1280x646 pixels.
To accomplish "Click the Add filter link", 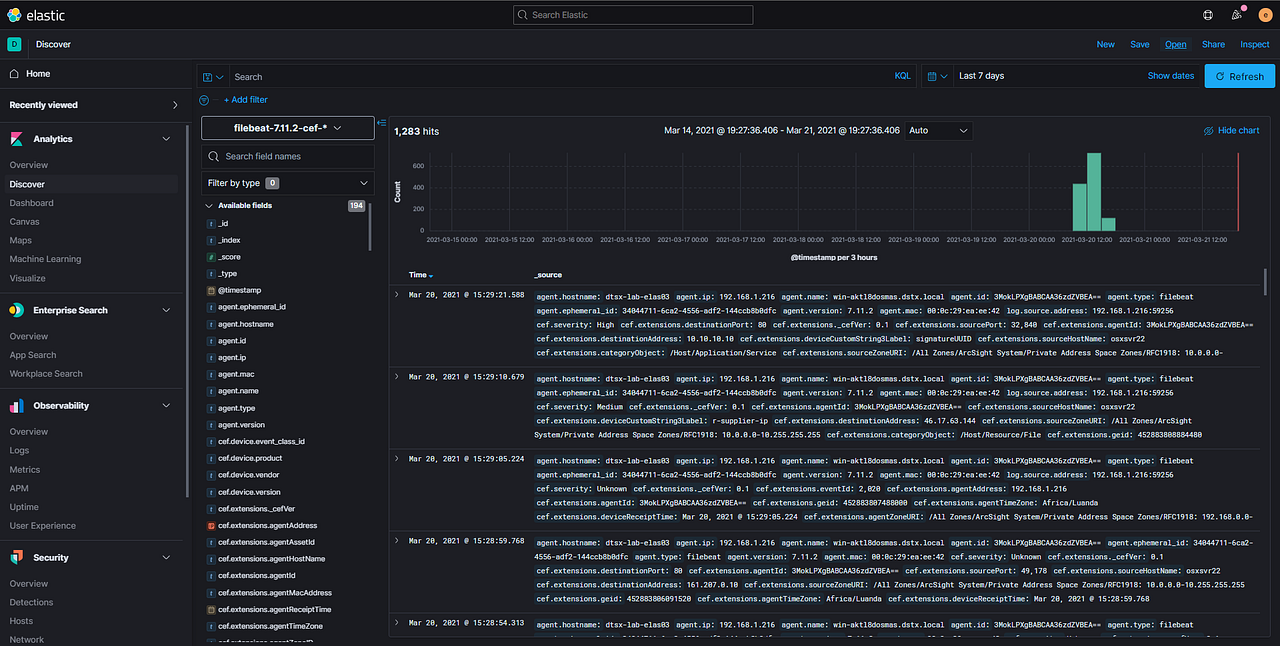I will (246, 99).
